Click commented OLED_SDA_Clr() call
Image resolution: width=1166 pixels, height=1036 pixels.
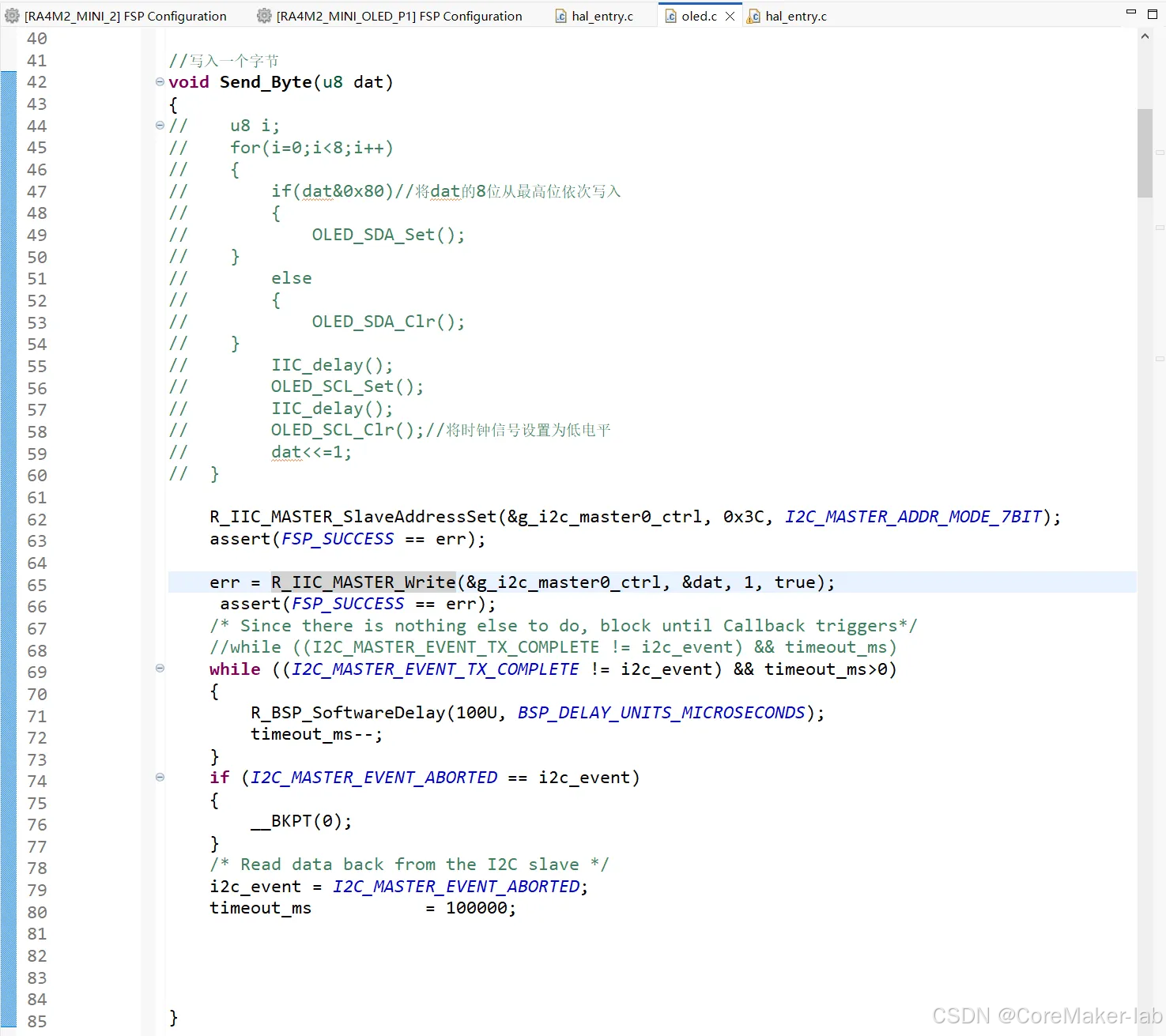pos(388,322)
